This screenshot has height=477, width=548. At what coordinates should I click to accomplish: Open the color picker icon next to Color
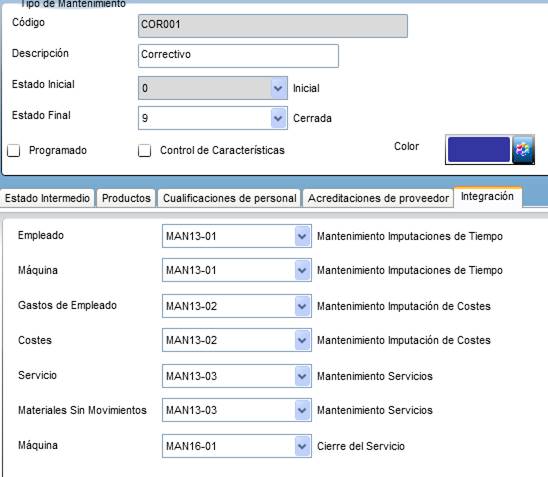tap(523, 150)
